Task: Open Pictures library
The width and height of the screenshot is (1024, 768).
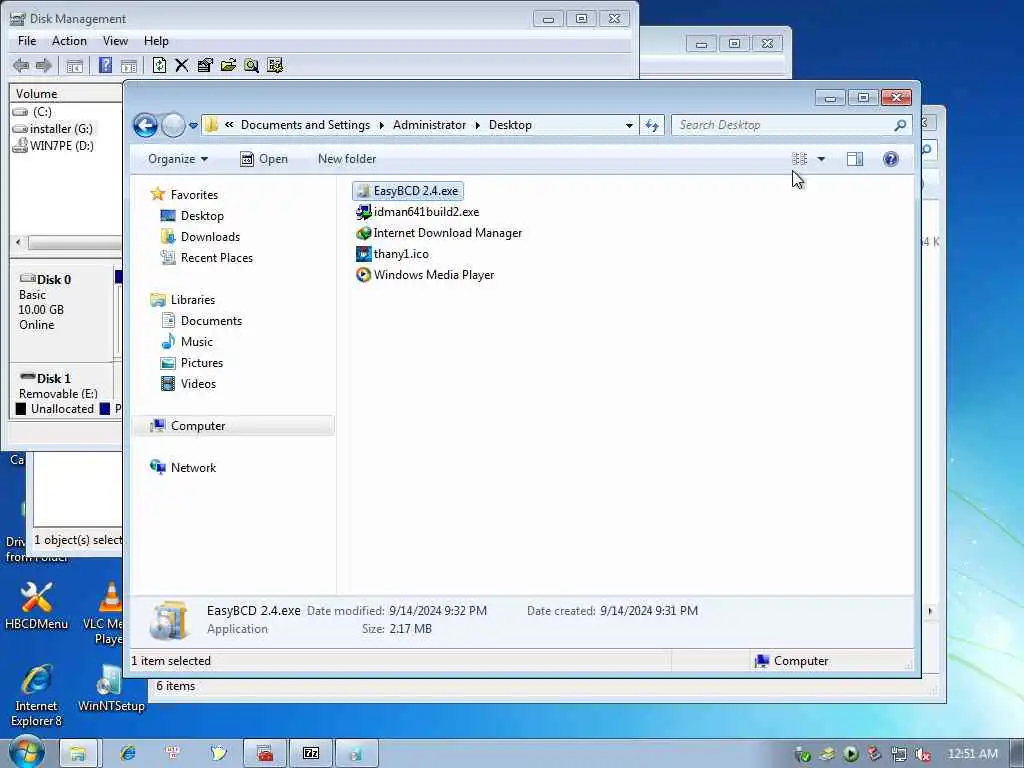Action: (x=192, y=362)
